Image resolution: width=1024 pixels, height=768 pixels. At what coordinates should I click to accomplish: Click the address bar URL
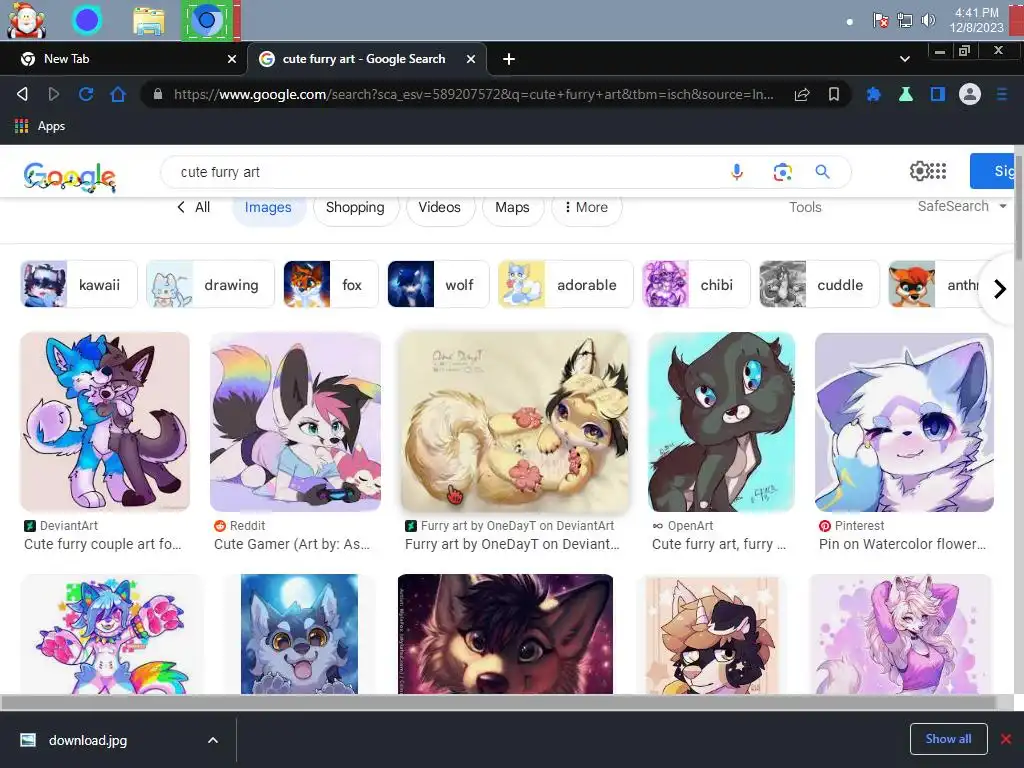click(x=473, y=94)
